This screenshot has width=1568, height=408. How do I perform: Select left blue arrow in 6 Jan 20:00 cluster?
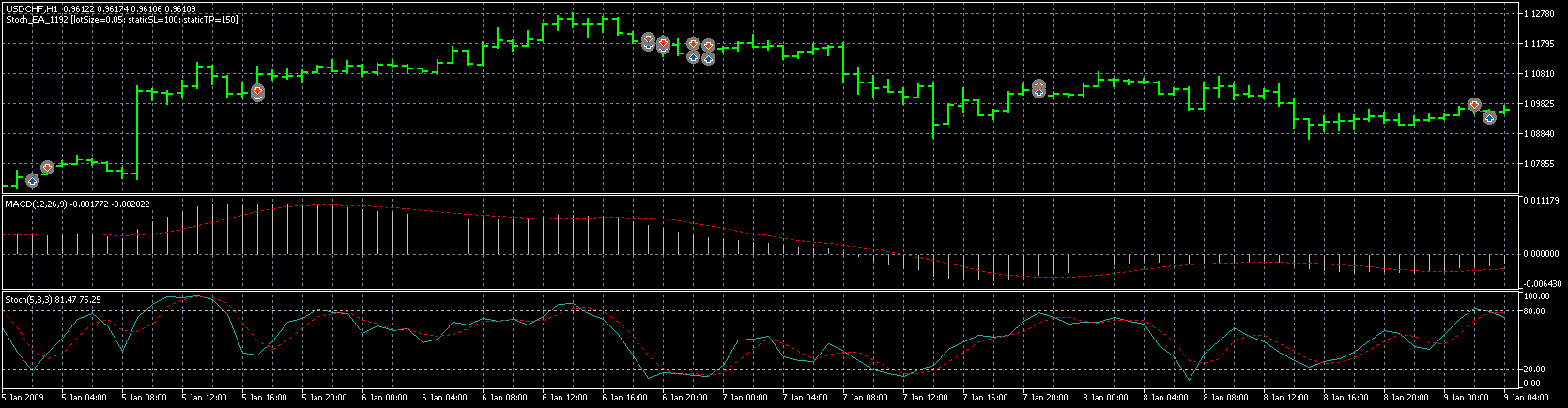(693, 56)
